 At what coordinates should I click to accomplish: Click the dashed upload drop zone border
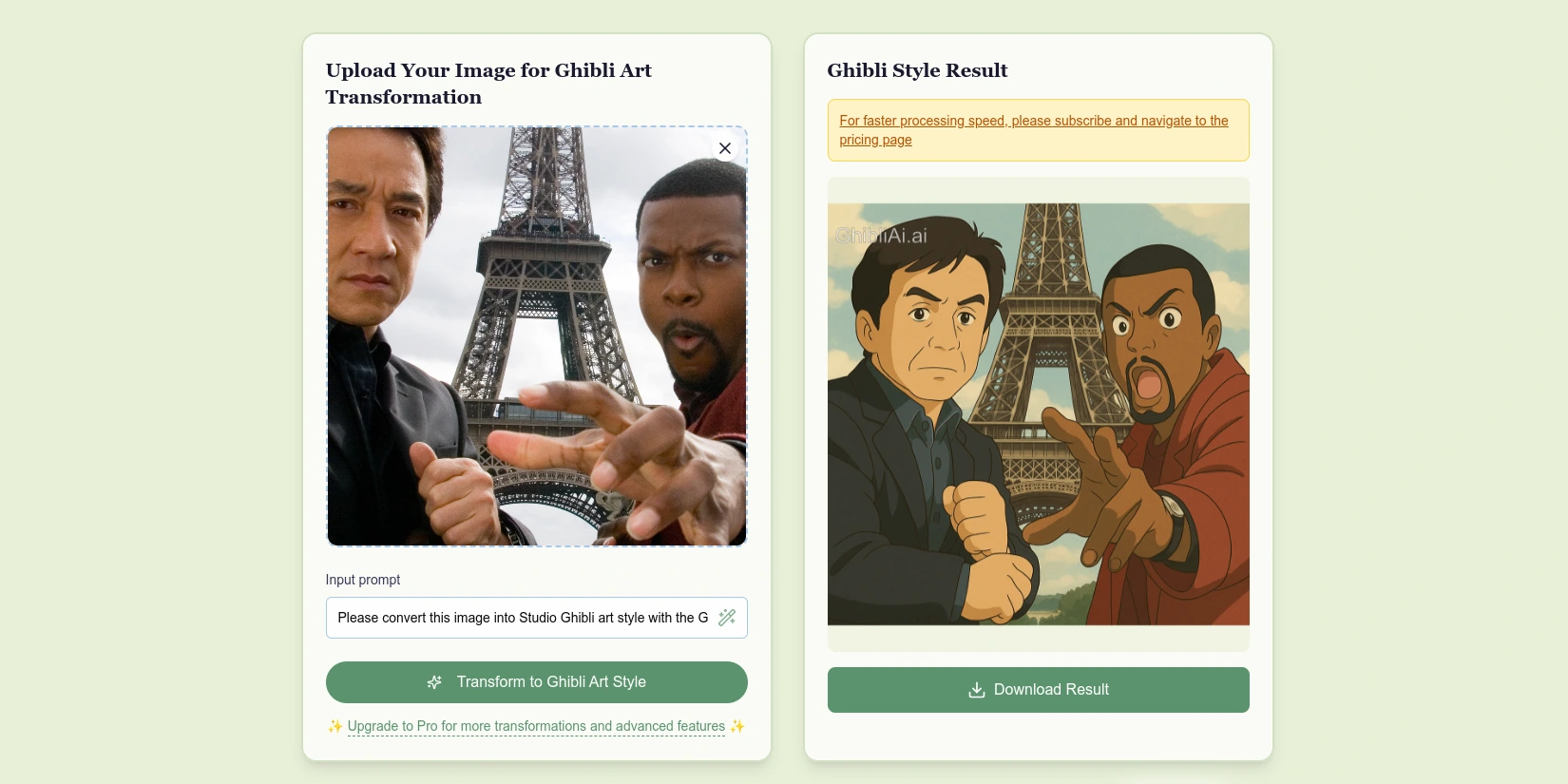pyautogui.click(x=537, y=126)
